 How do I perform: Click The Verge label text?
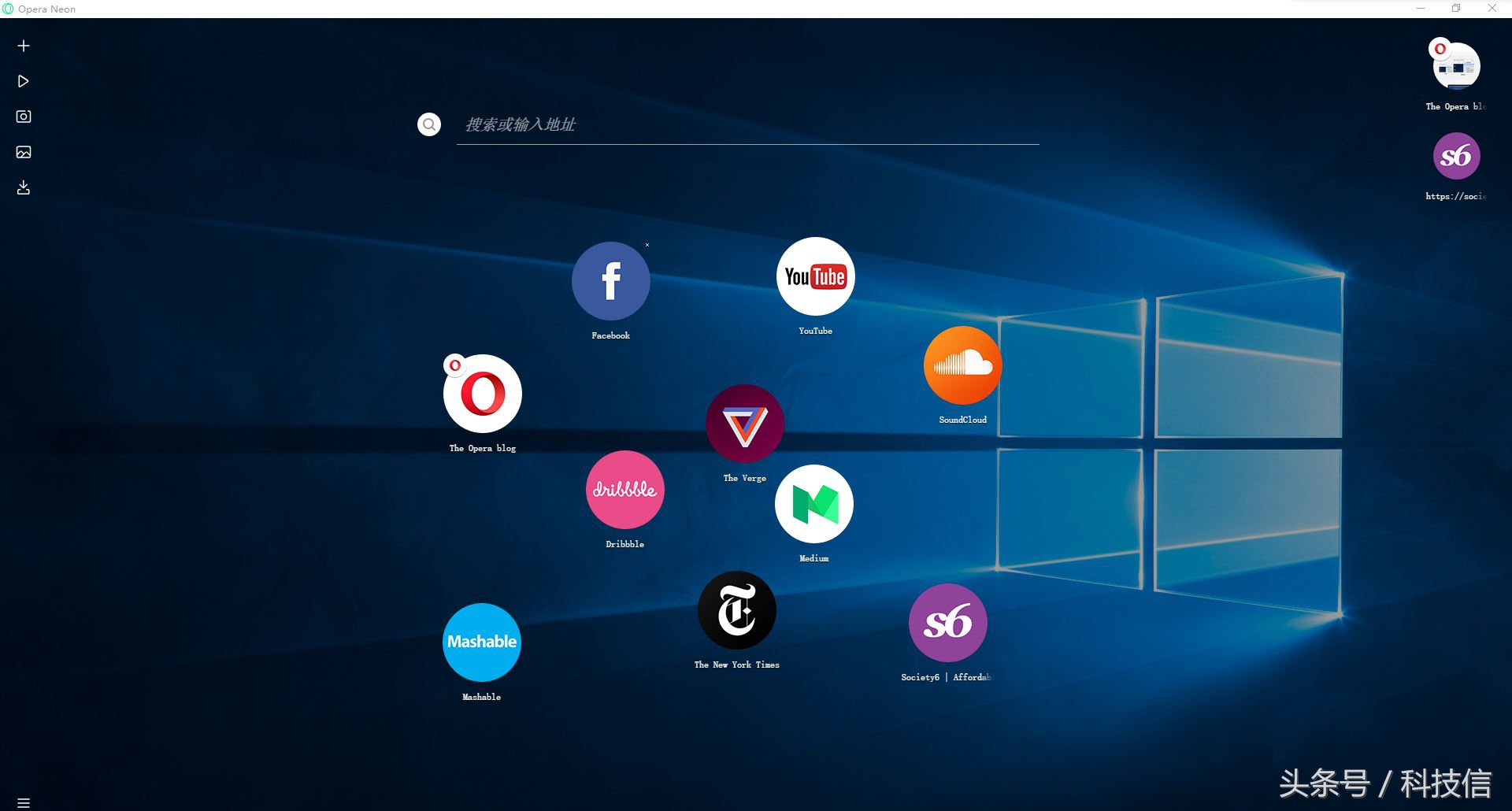click(745, 478)
